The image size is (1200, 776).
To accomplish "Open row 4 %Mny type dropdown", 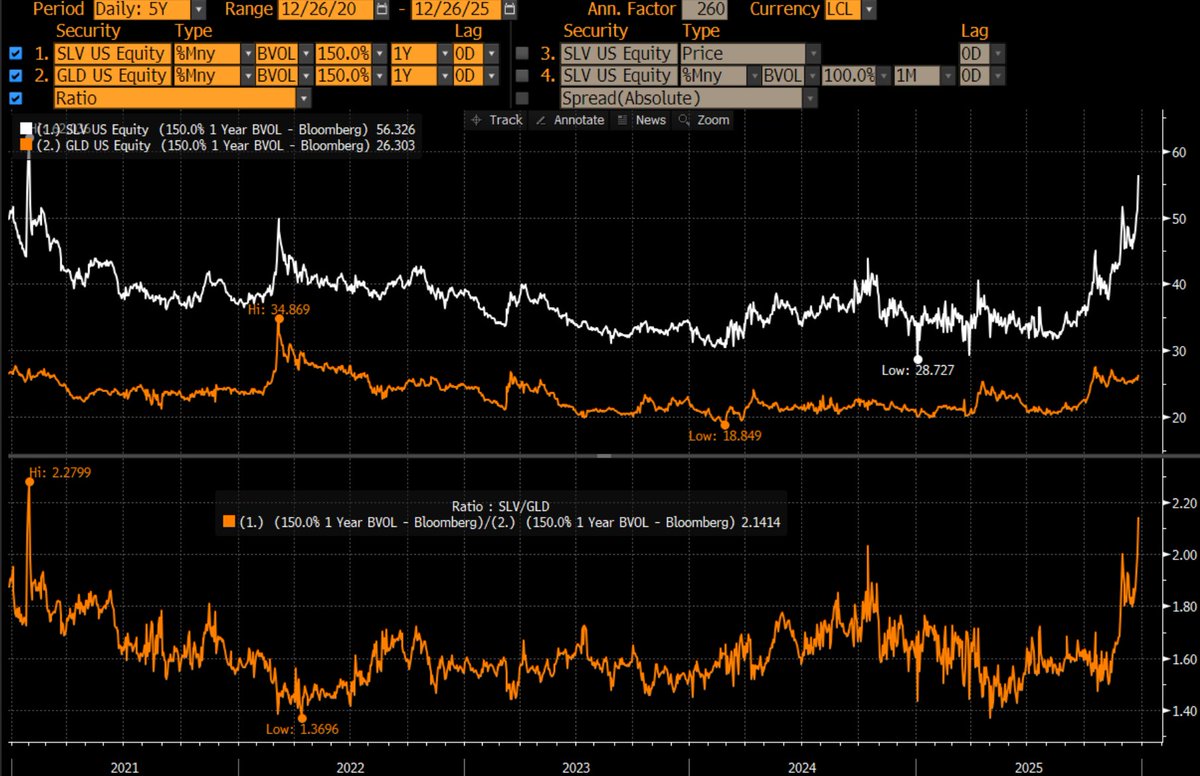I will 753,76.
